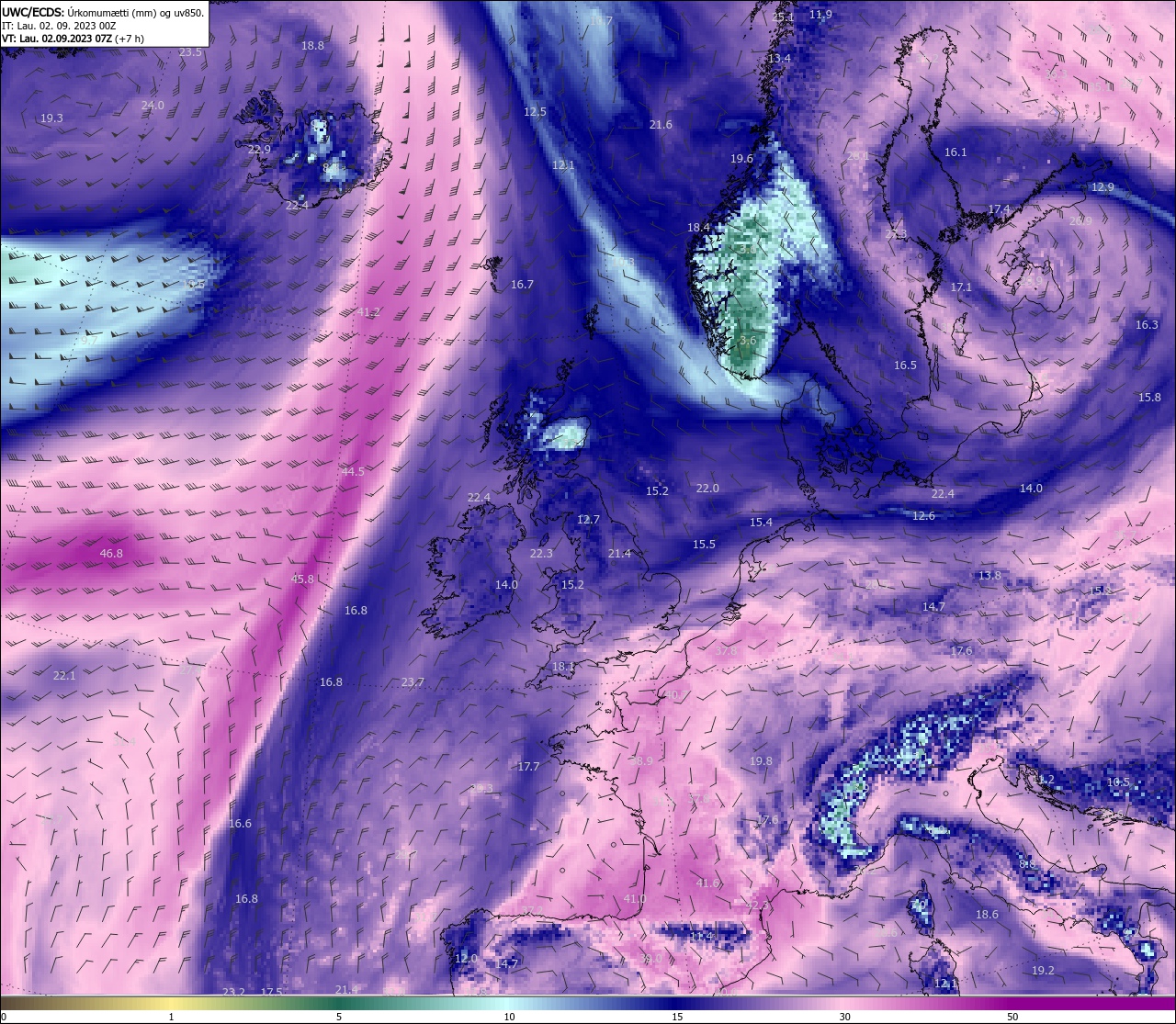Click the 13.8 value over Poland

point(989,576)
